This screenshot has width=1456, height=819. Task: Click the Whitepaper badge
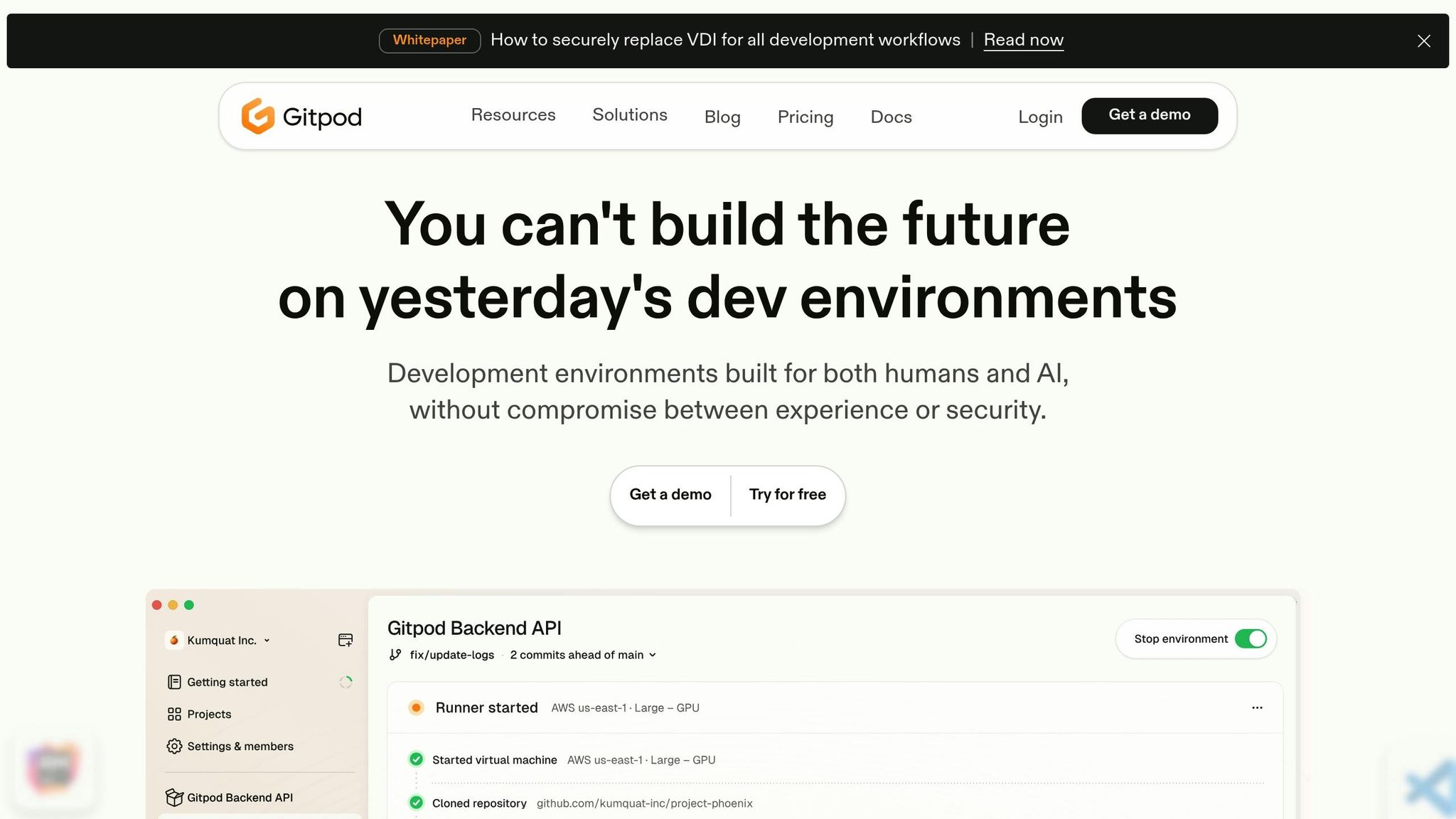[429, 41]
